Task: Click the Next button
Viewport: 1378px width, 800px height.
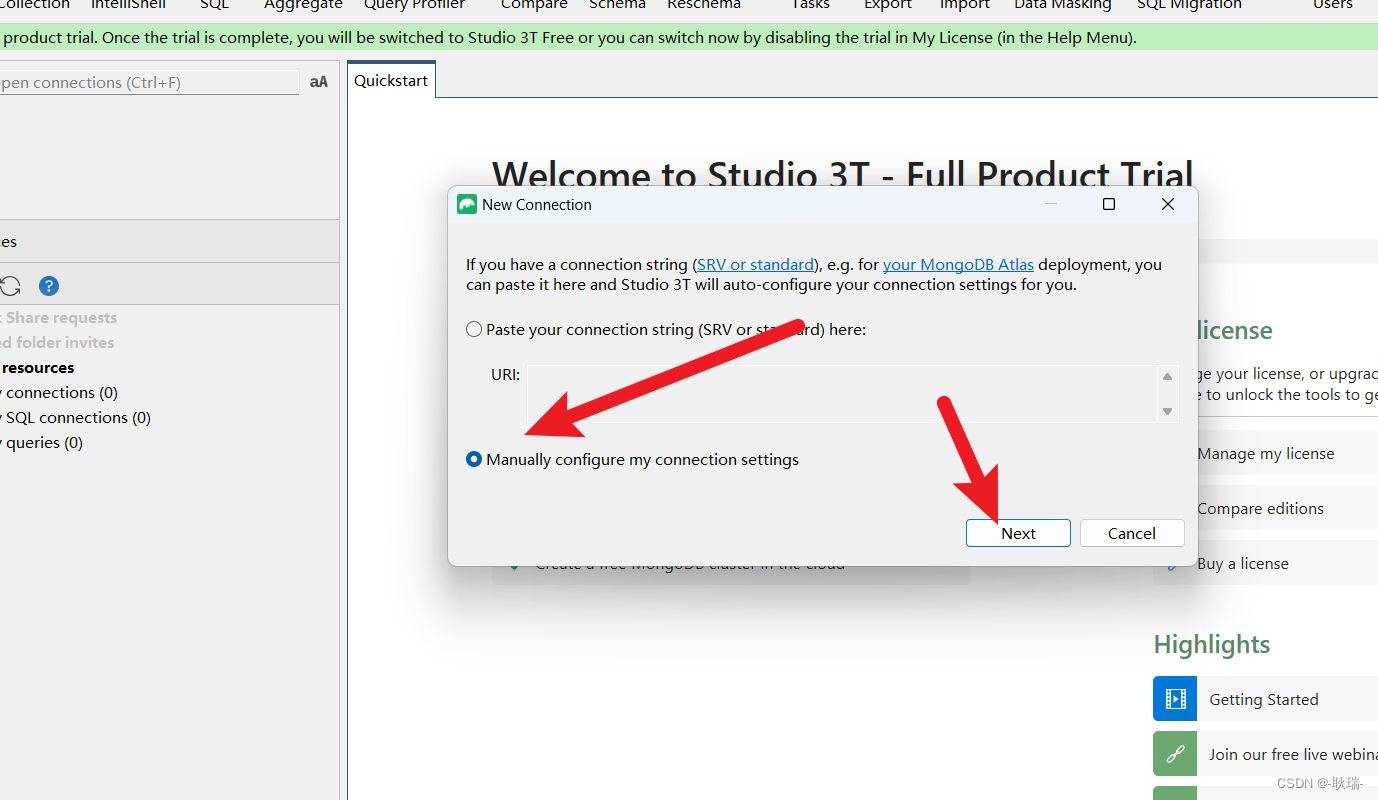Action: click(x=1018, y=533)
